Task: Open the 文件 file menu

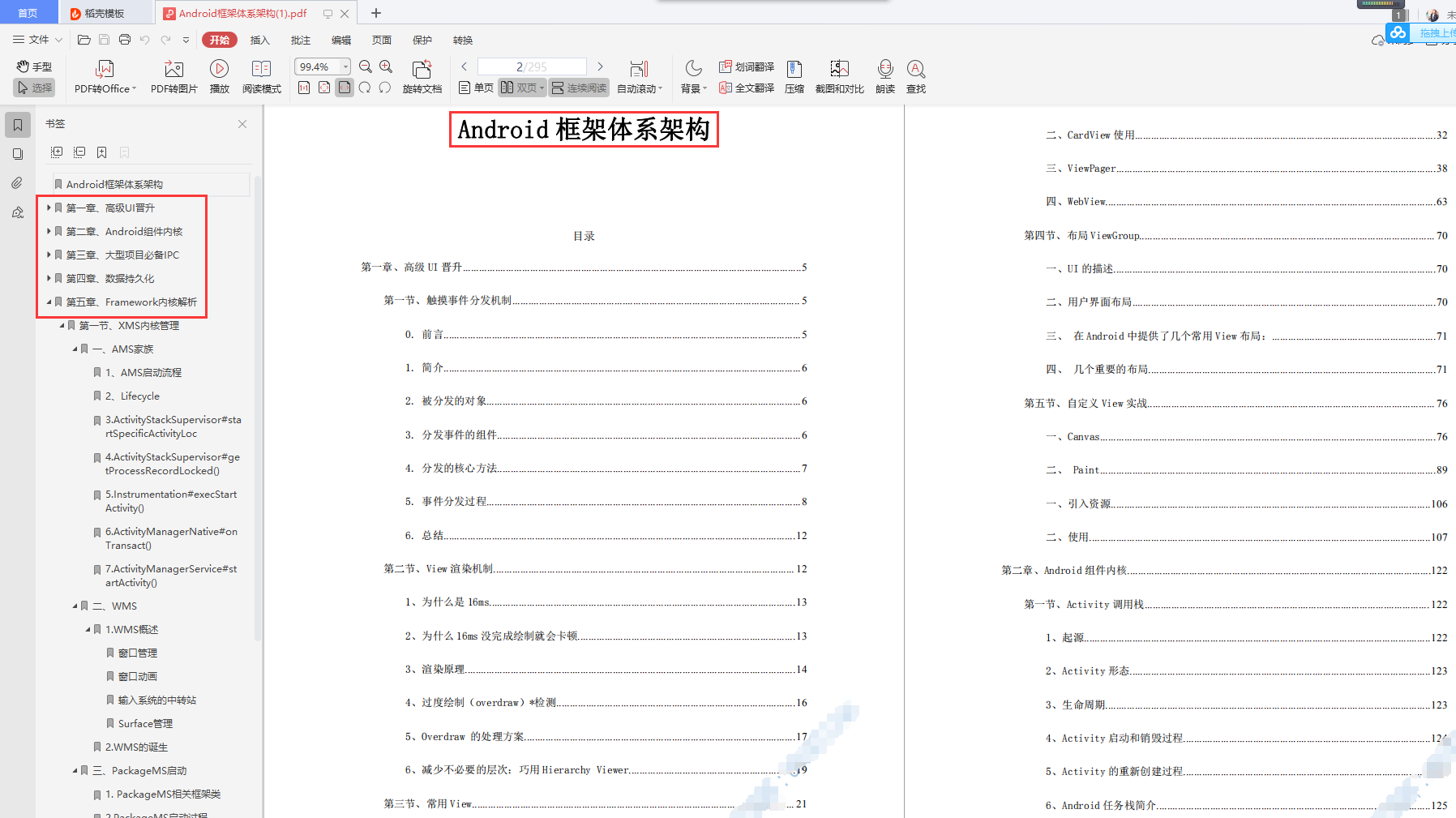Action: pyautogui.click(x=37, y=39)
